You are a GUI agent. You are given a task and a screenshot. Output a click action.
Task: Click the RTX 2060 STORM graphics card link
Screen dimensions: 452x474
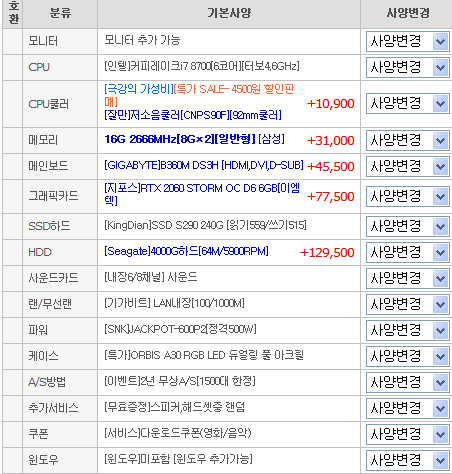202,194
